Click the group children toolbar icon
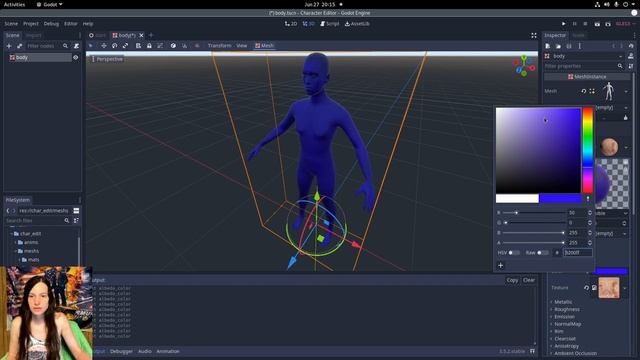640x360 pixels. tap(160, 46)
